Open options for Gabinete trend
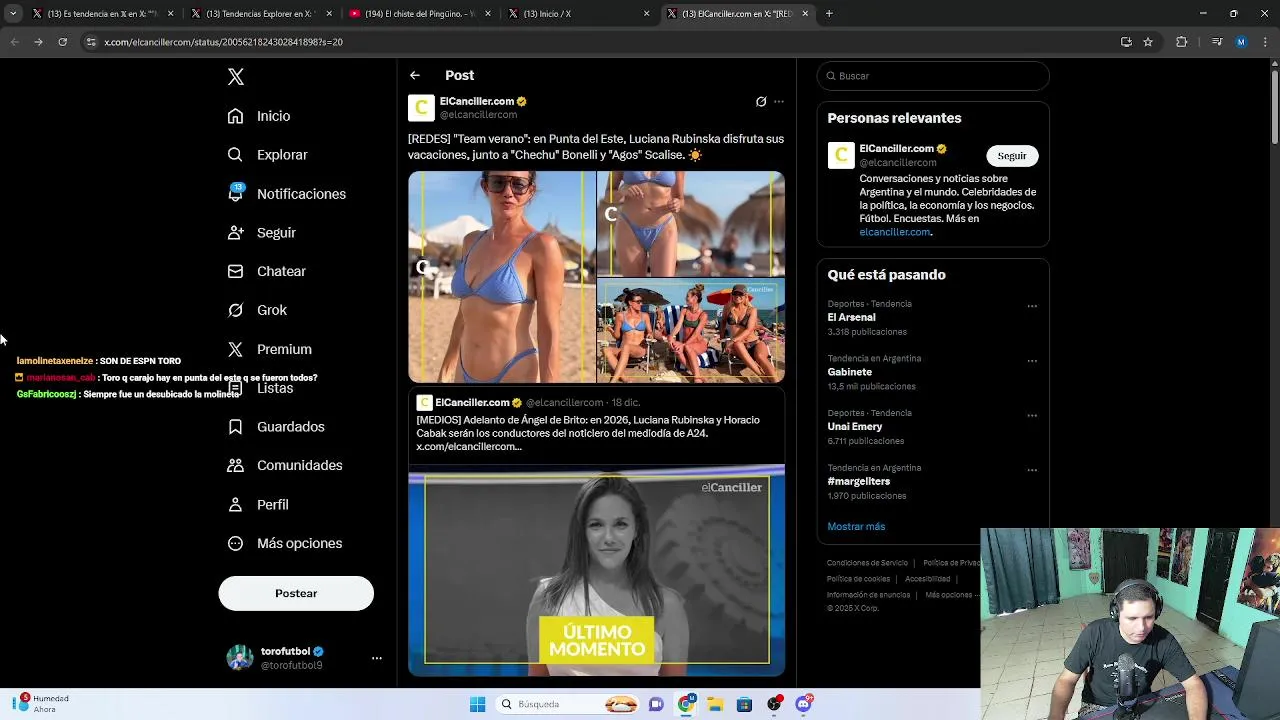 click(x=1032, y=361)
